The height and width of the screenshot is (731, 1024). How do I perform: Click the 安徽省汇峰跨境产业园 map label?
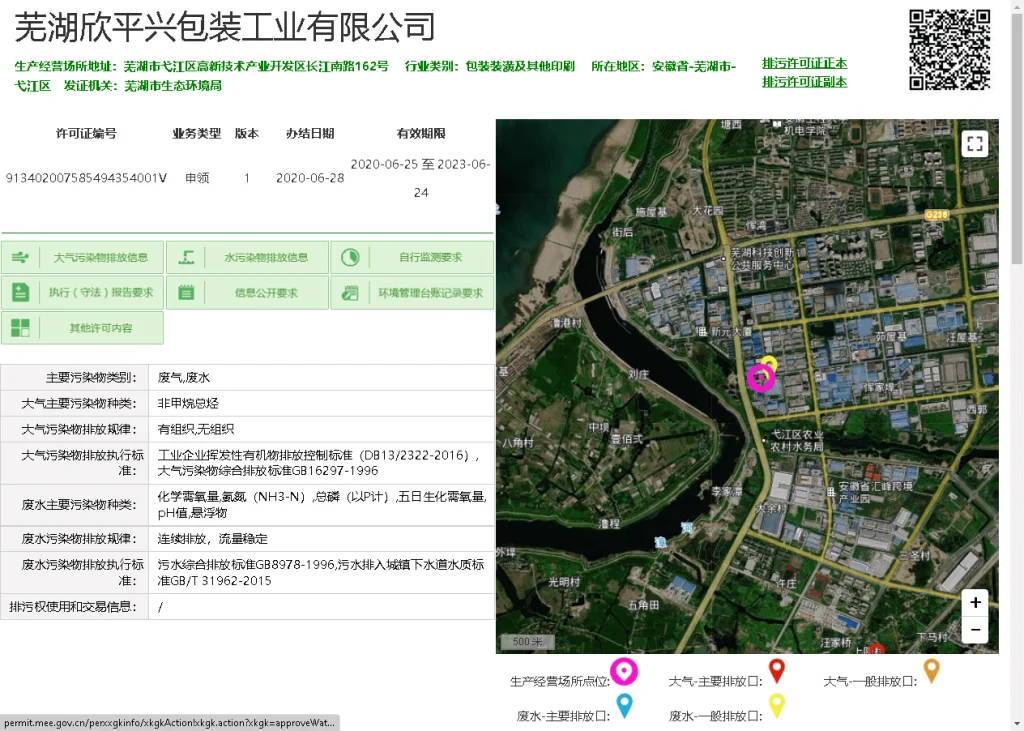[x=875, y=492]
